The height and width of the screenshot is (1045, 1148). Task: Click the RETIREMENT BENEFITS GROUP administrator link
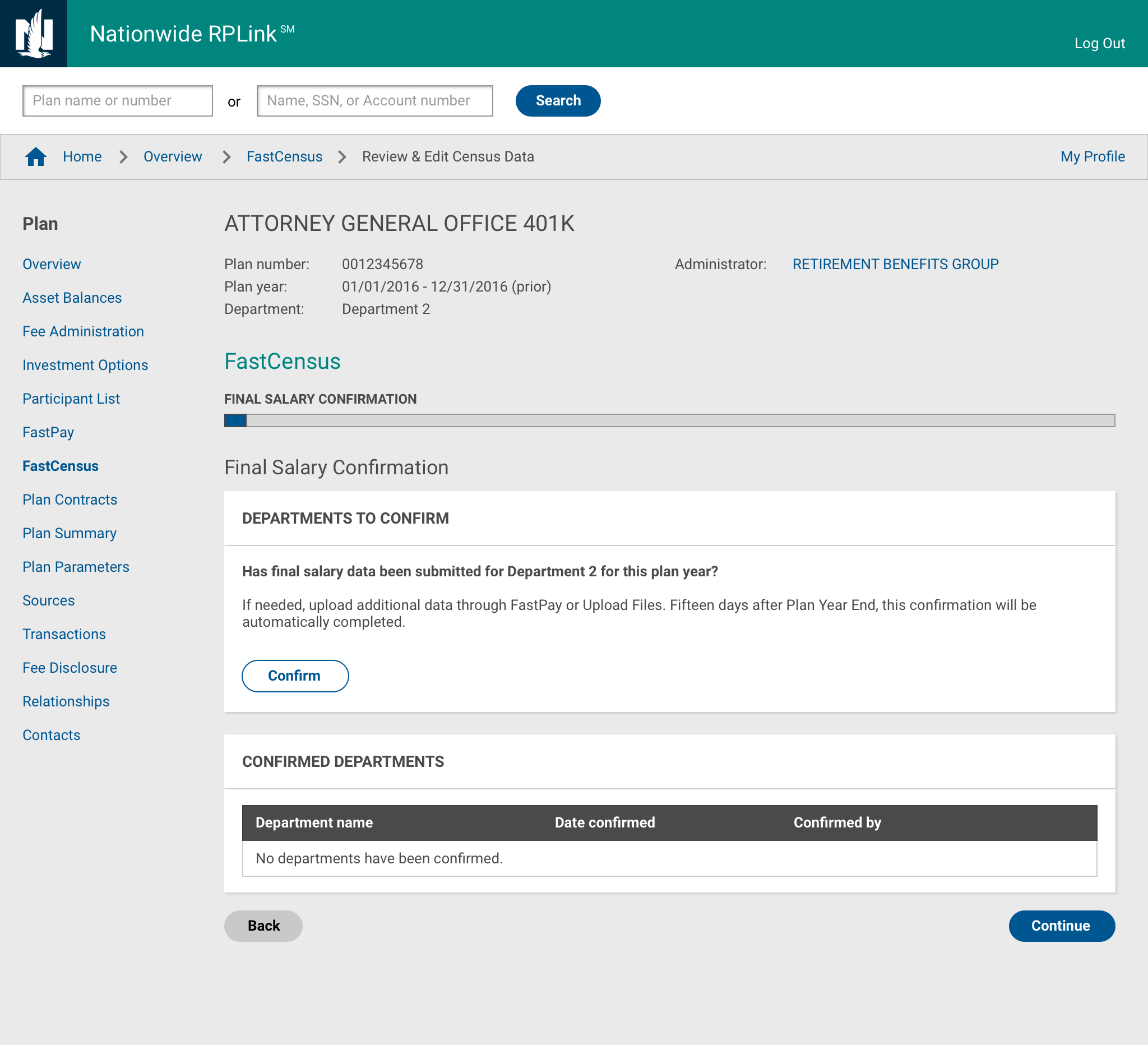point(896,263)
